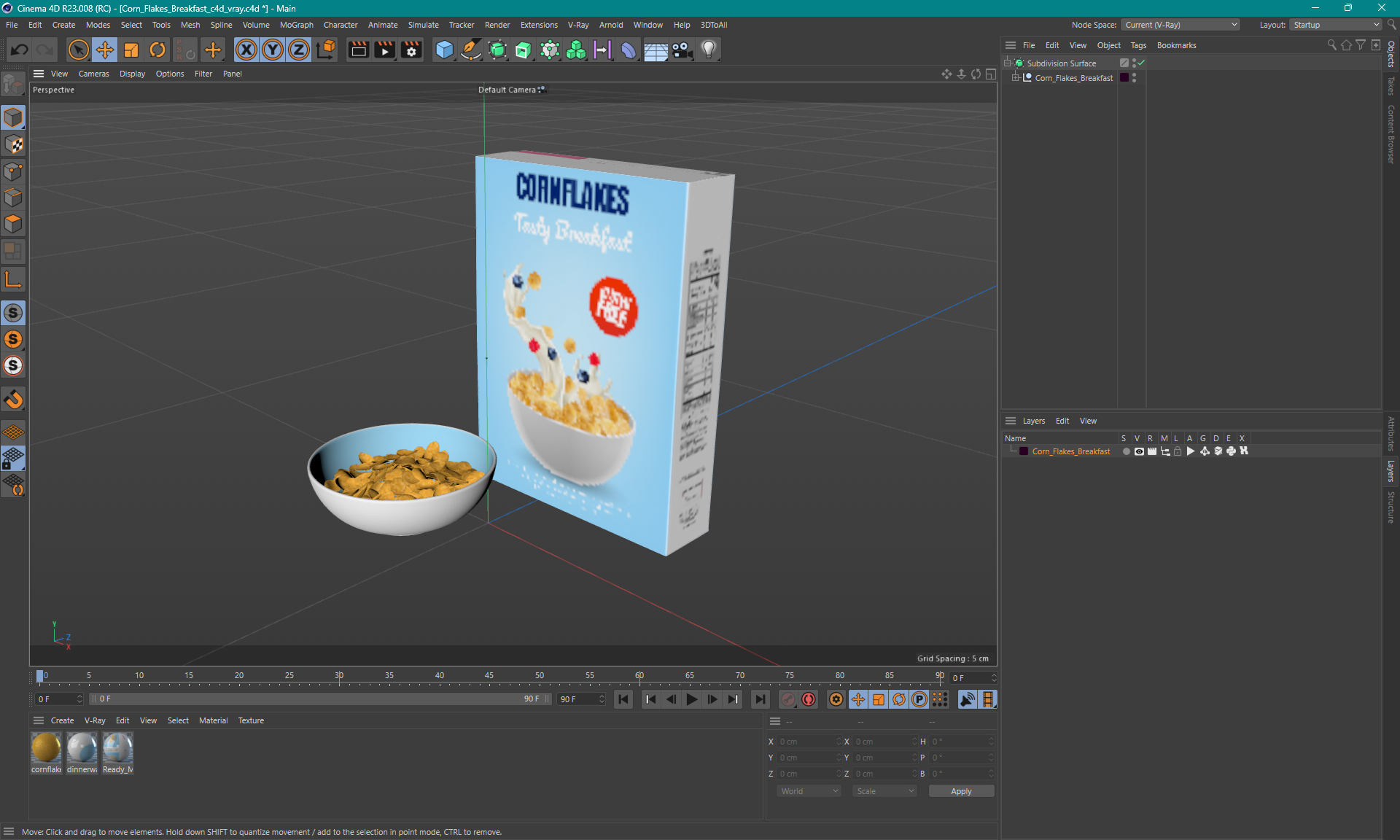Open the V-Ray menu
Screen dimensions: 1400x840
coord(578,25)
